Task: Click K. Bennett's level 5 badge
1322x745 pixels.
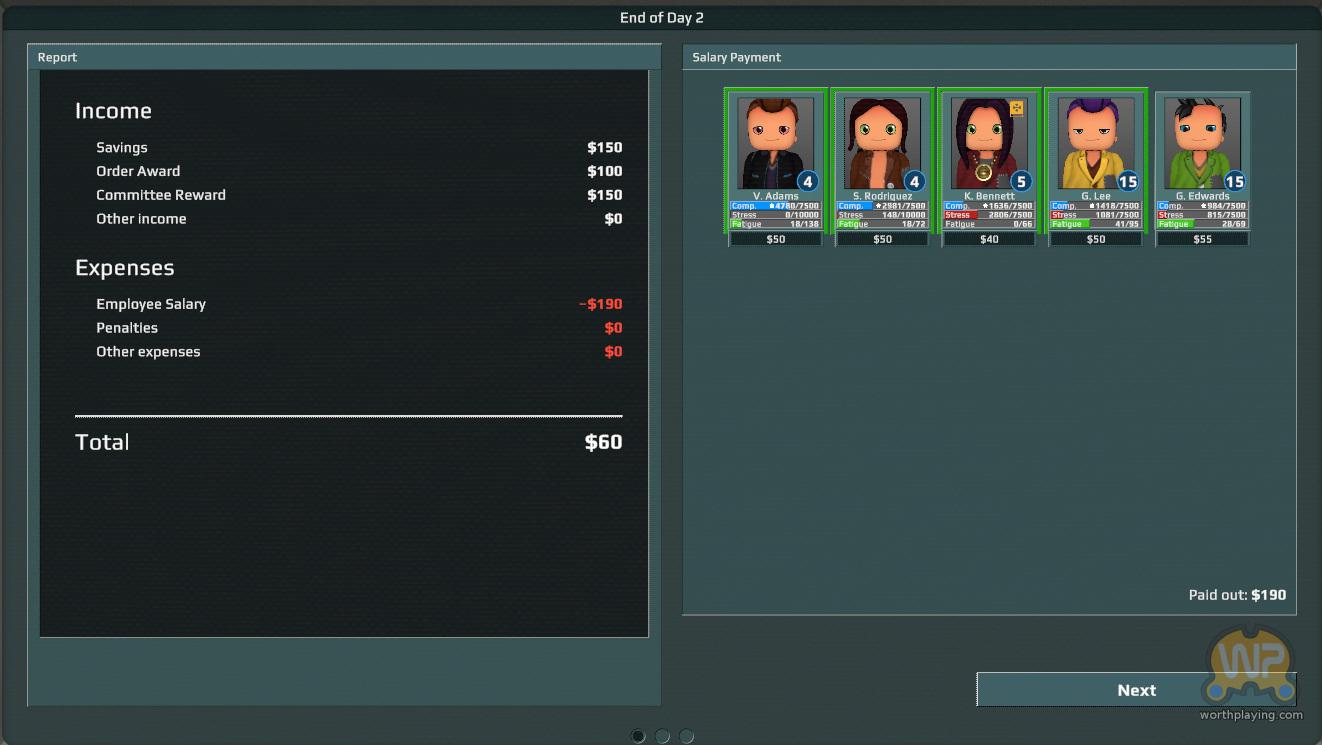Action: pyautogui.click(x=1020, y=182)
